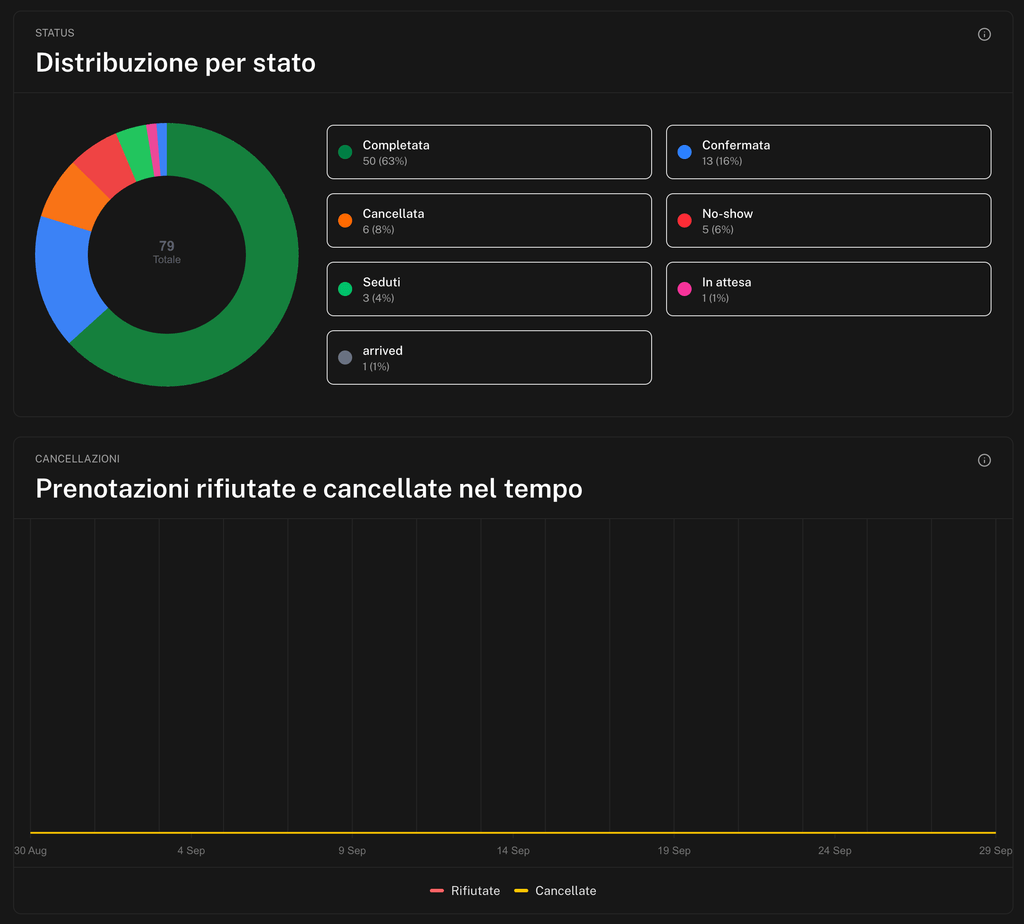Screen dimensions: 1024x924
Task: Click the CANCELLAZIONI section label
Action: pyautogui.click(x=77, y=458)
